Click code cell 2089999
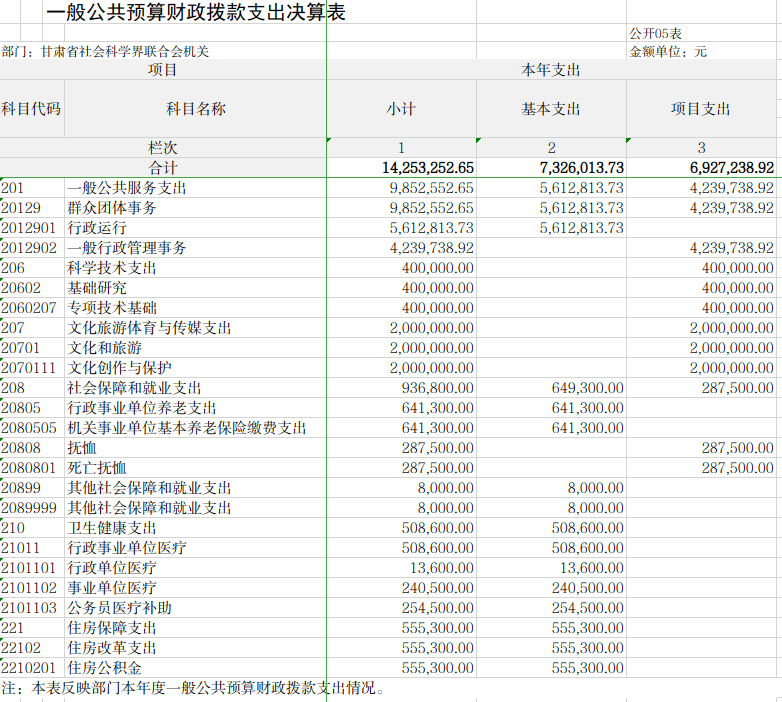Screen dimensions: 782x702 point(32,508)
